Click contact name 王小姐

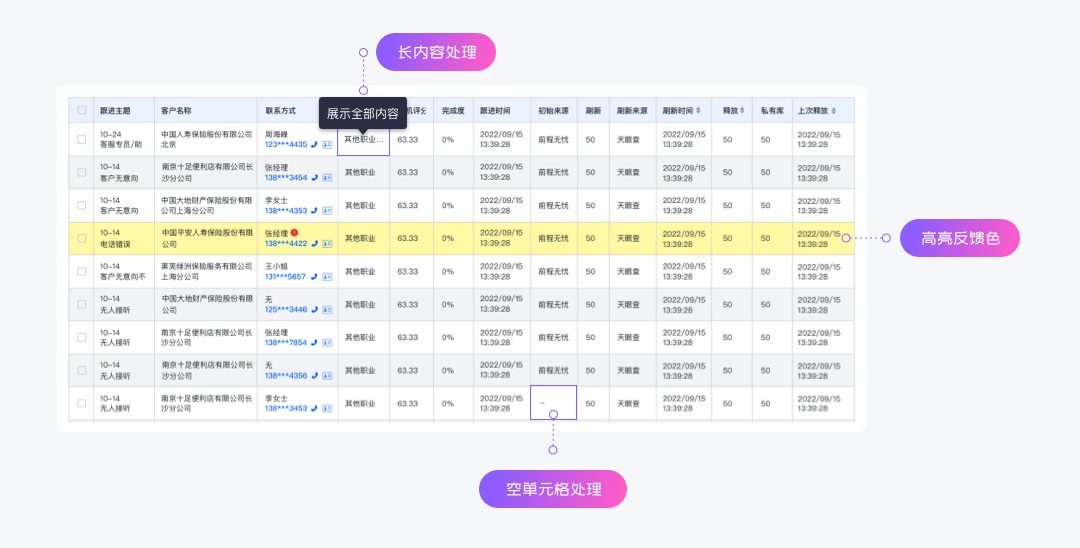(x=276, y=266)
